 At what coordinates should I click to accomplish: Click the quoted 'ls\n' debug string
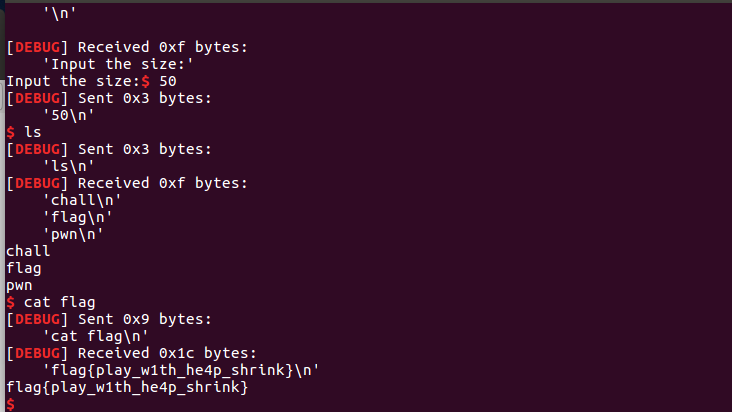69,166
